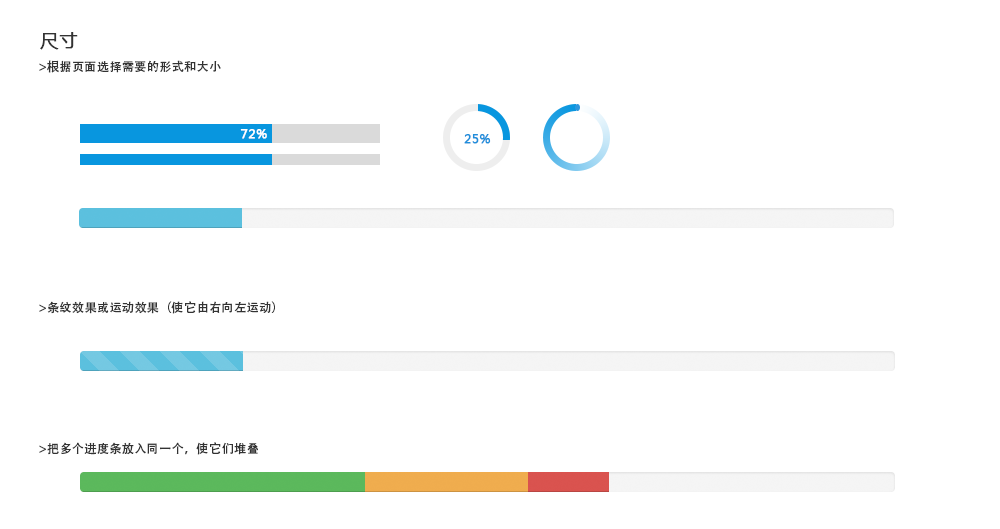Click the striped blue progress bar fill
1000x529 pixels.
coord(161,361)
